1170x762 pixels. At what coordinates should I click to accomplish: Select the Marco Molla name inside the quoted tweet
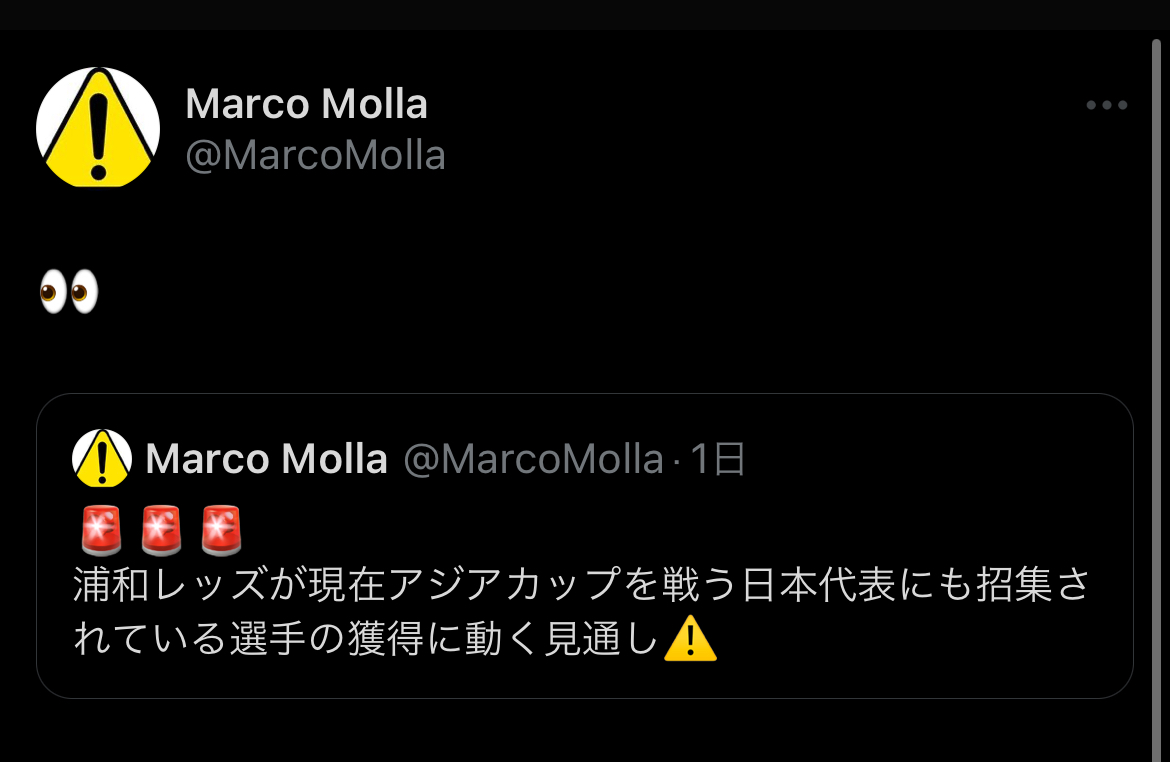pyautogui.click(x=266, y=458)
